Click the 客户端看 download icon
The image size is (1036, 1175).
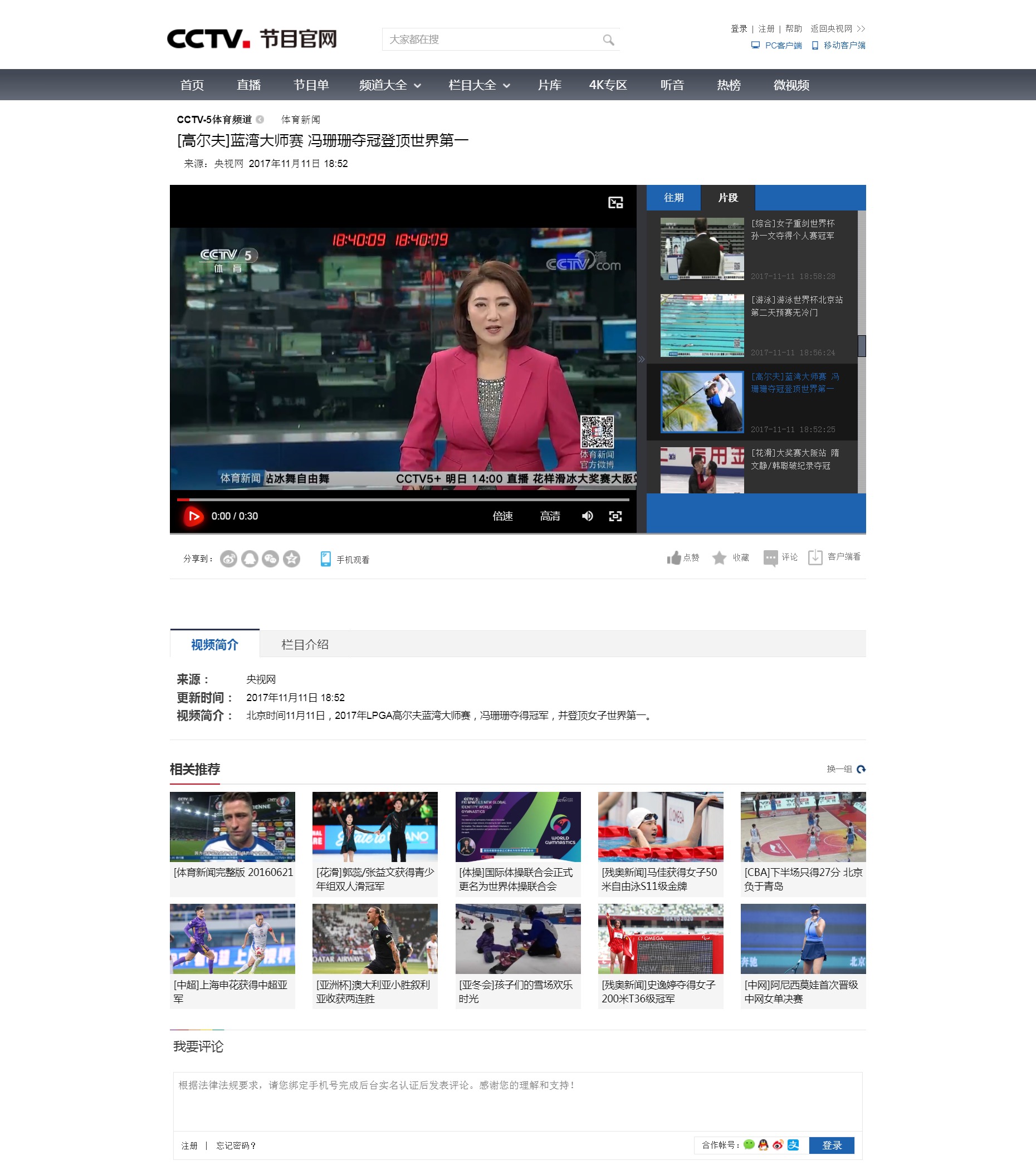tap(815, 557)
